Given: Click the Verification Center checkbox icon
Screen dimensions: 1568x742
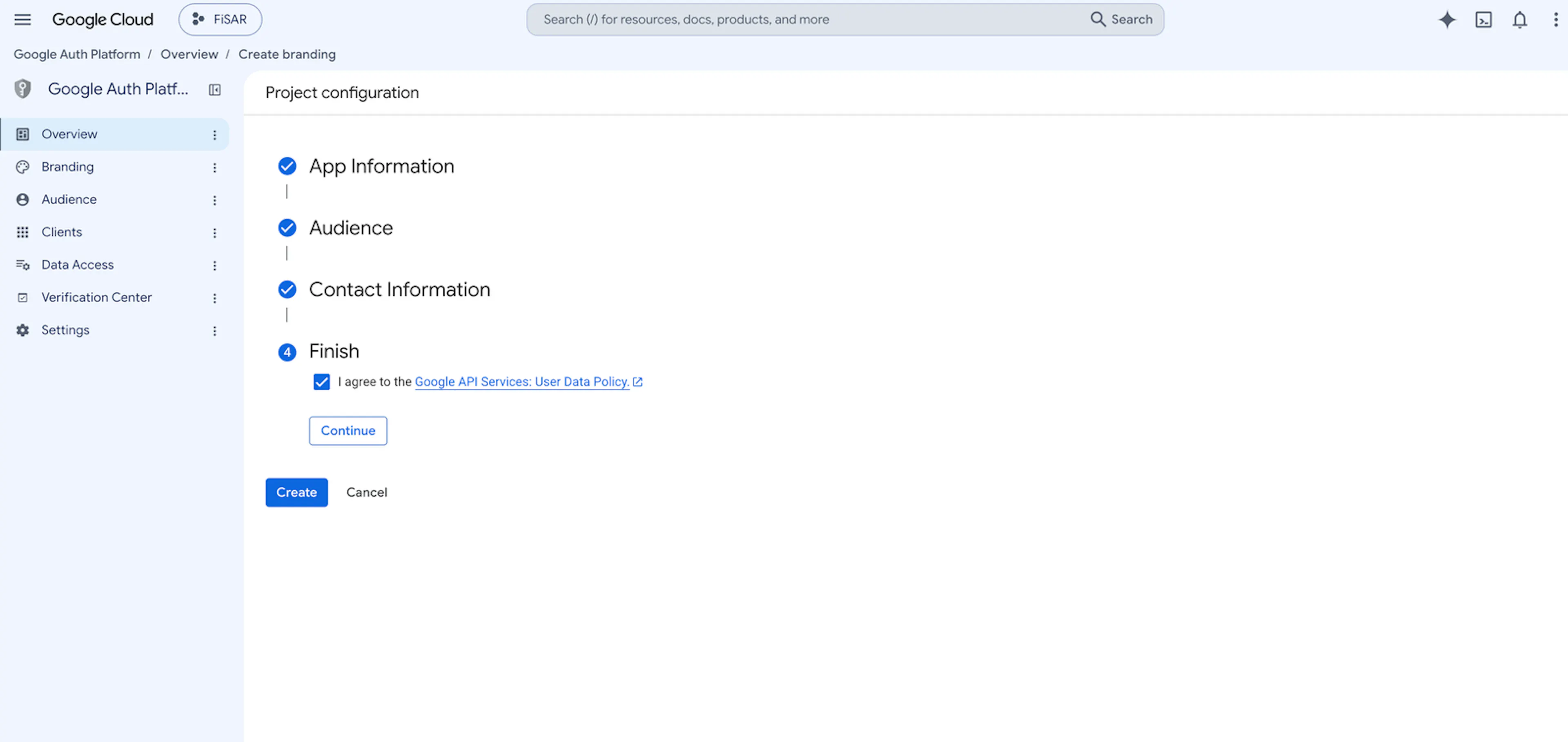Looking at the screenshot, I should pos(22,297).
